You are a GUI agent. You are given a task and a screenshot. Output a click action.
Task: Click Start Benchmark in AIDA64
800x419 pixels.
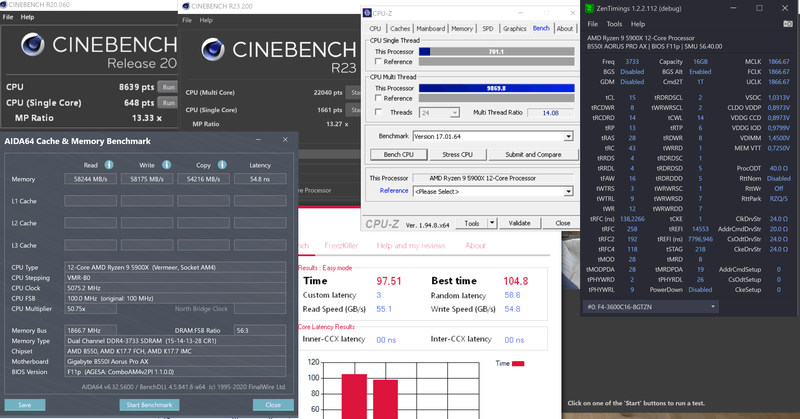149,405
